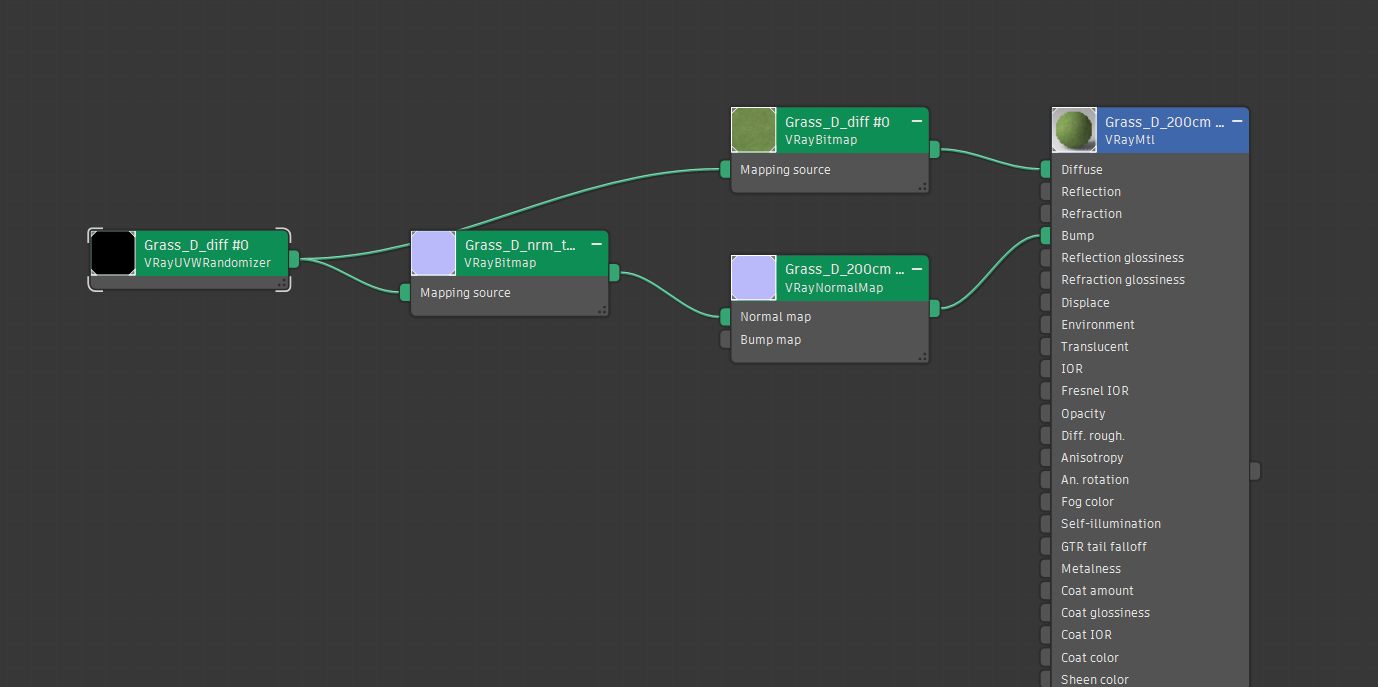Collapse the Grass_D_nrm VRayBitmap node
Image resolution: width=1378 pixels, height=687 pixels.
[597, 244]
